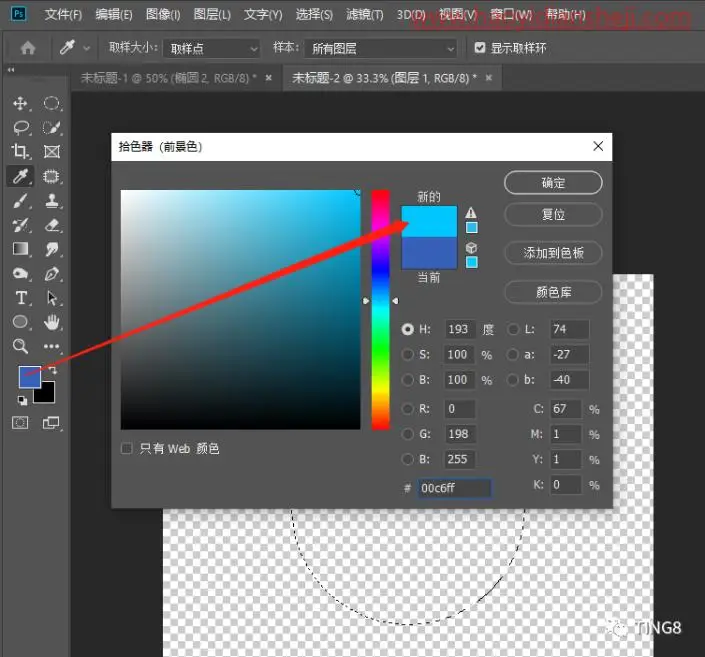Click the not-web-safe cube icon
The image size is (705, 657).
[x=471, y=248]
